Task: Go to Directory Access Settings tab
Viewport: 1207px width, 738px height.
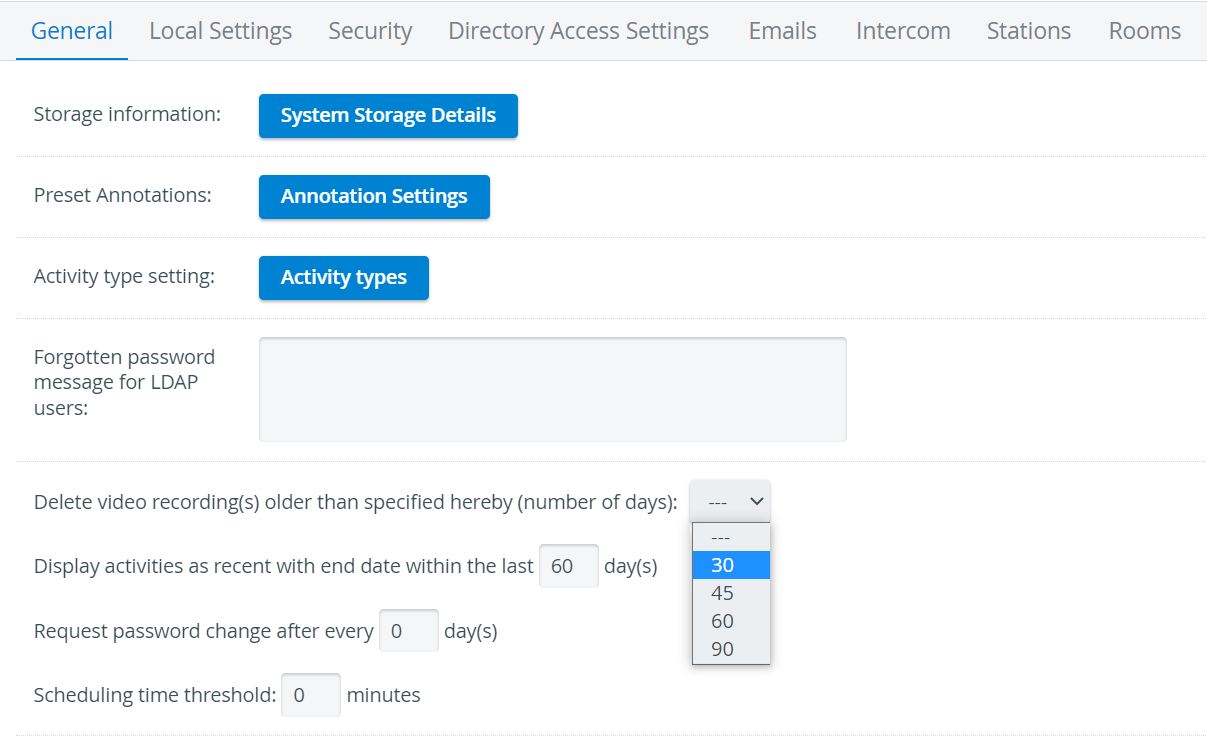Action: (578, 31)
